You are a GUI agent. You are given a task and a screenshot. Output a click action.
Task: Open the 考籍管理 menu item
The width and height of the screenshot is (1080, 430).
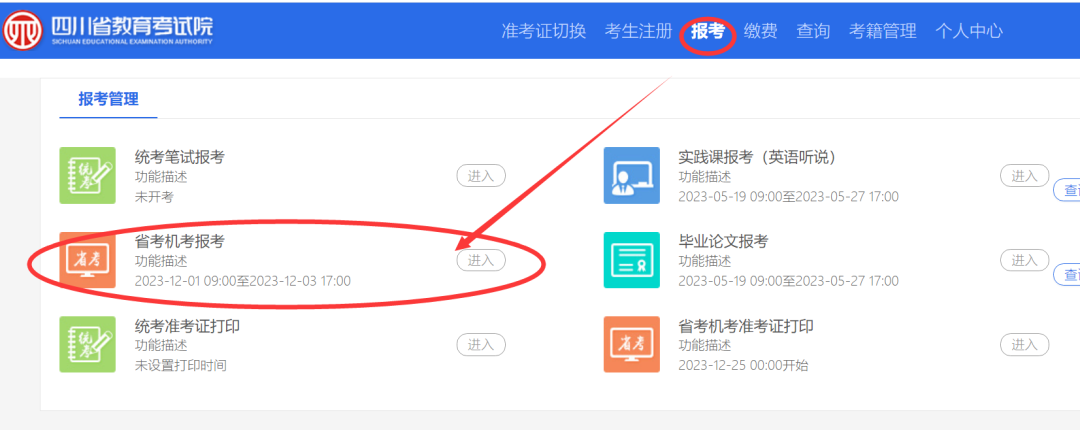[x=883, y=31]
